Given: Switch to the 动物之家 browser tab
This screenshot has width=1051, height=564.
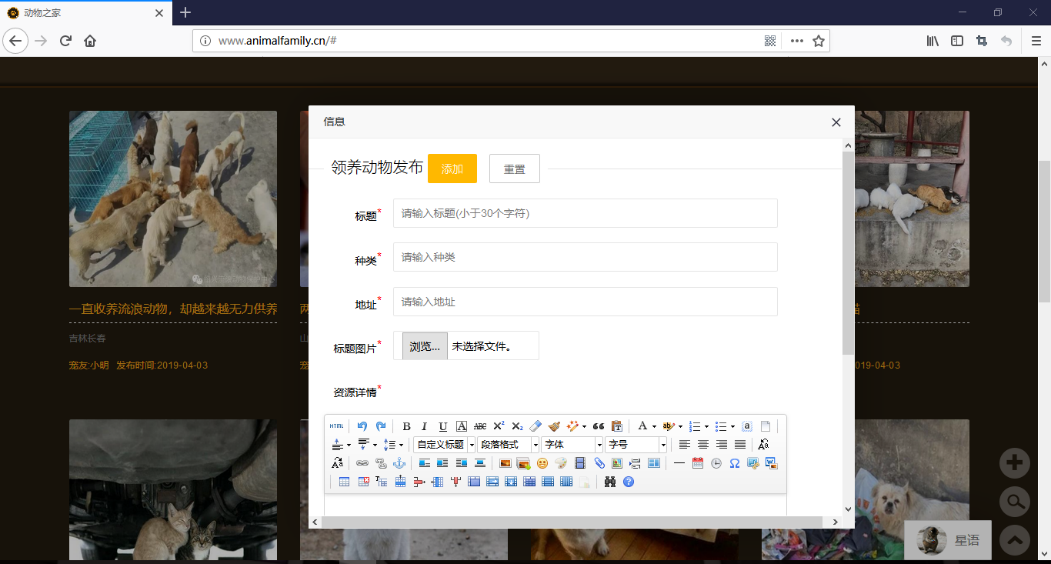Looking at the screenshot, I should 86,13.
